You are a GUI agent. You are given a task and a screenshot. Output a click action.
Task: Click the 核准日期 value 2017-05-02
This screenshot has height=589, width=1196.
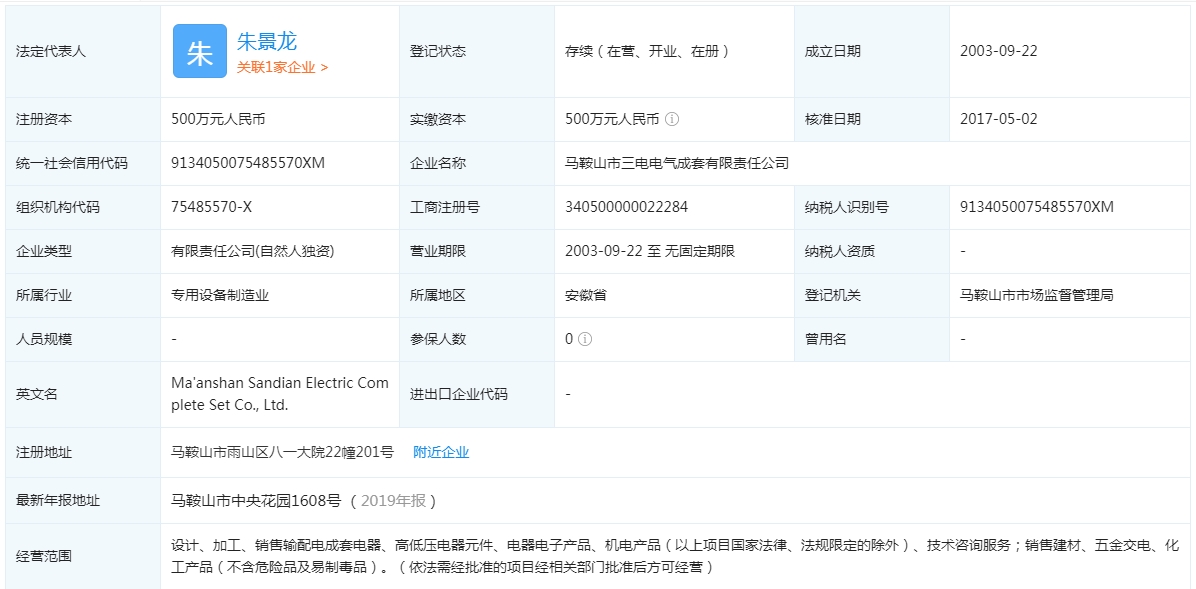[999, 119]
